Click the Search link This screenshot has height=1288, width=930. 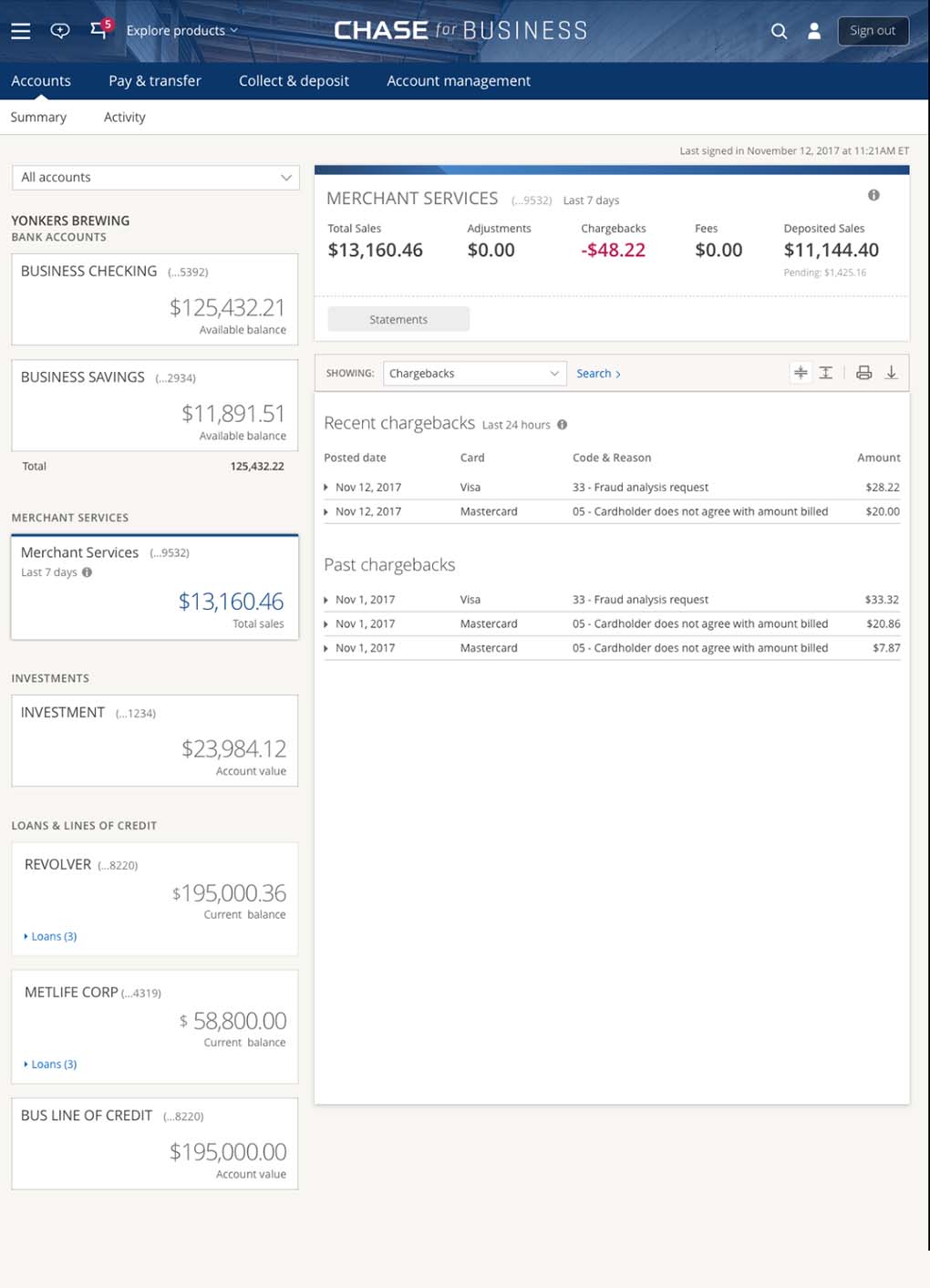point(598,374)
